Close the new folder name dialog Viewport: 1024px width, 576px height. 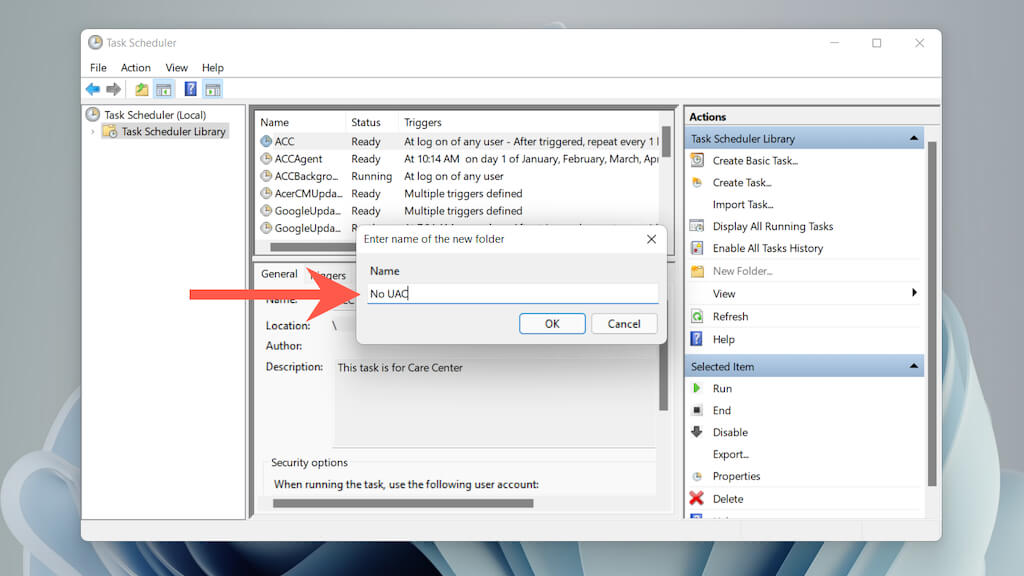click(x=651, y=239)
